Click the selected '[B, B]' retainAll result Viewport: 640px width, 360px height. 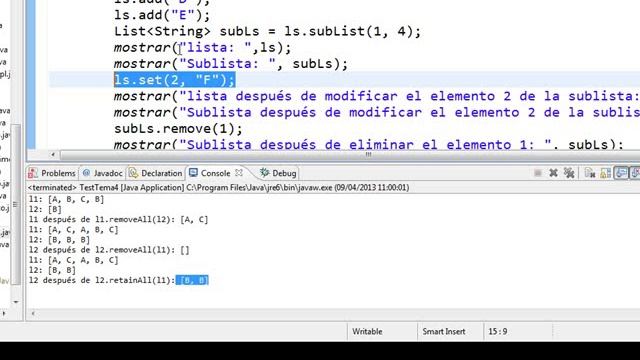point(192,280)
